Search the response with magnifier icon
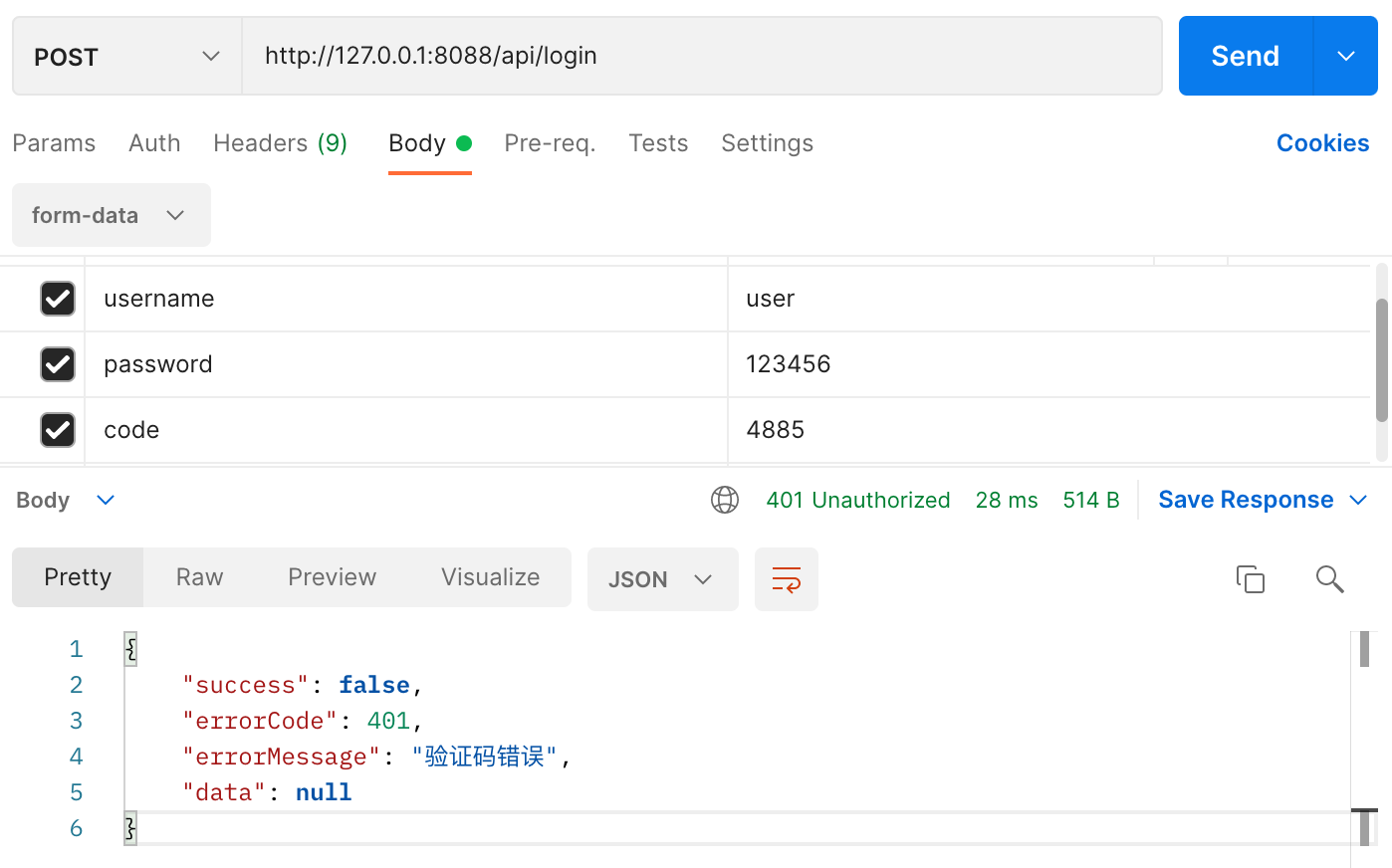 click(1329, 578)
